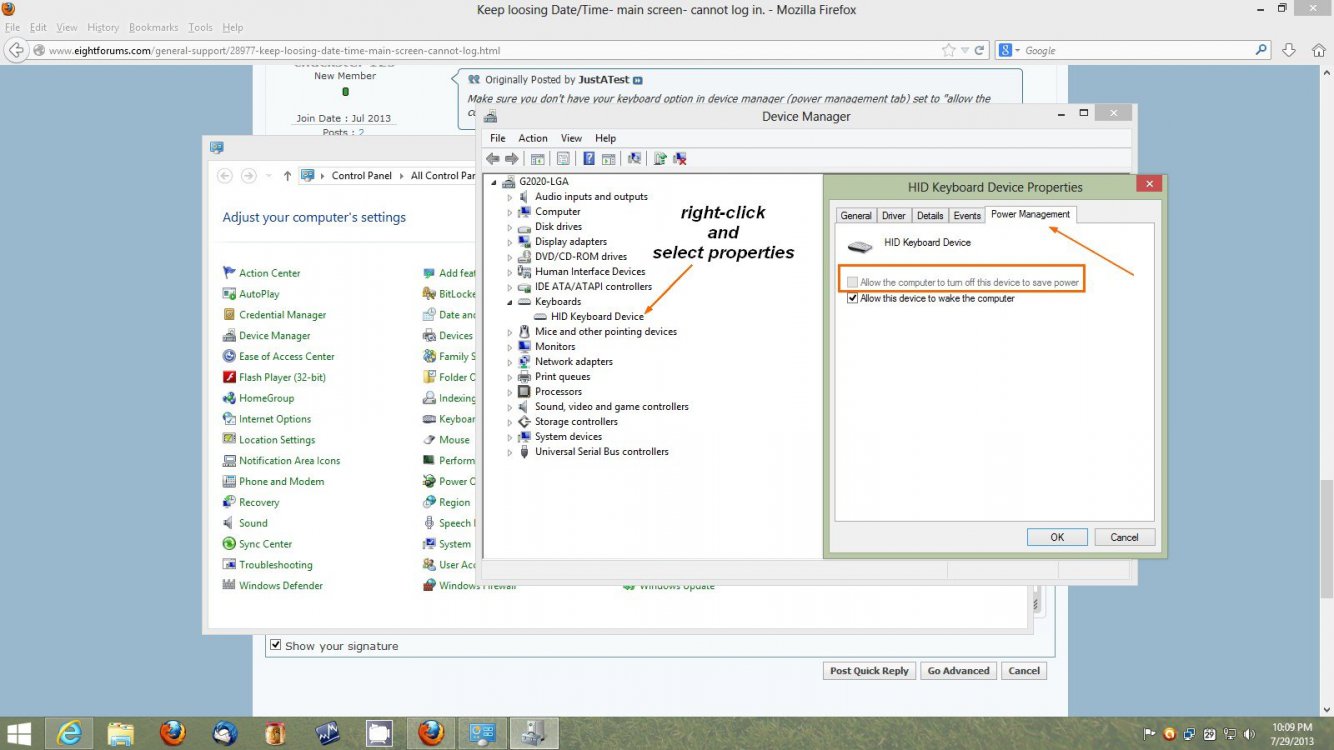The image size is (1334, 750).
Task: Switch to the Events tab
Action: click(x=967, y=215)
